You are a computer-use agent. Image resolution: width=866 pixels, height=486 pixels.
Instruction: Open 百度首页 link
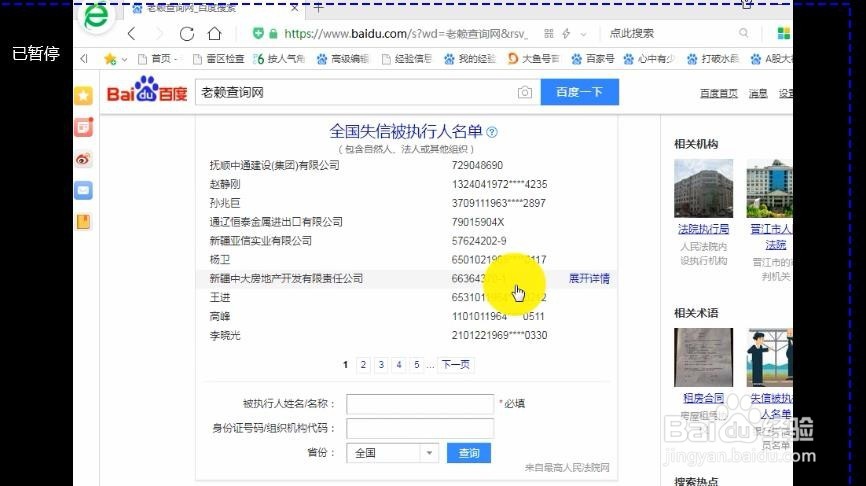[719, 93]
